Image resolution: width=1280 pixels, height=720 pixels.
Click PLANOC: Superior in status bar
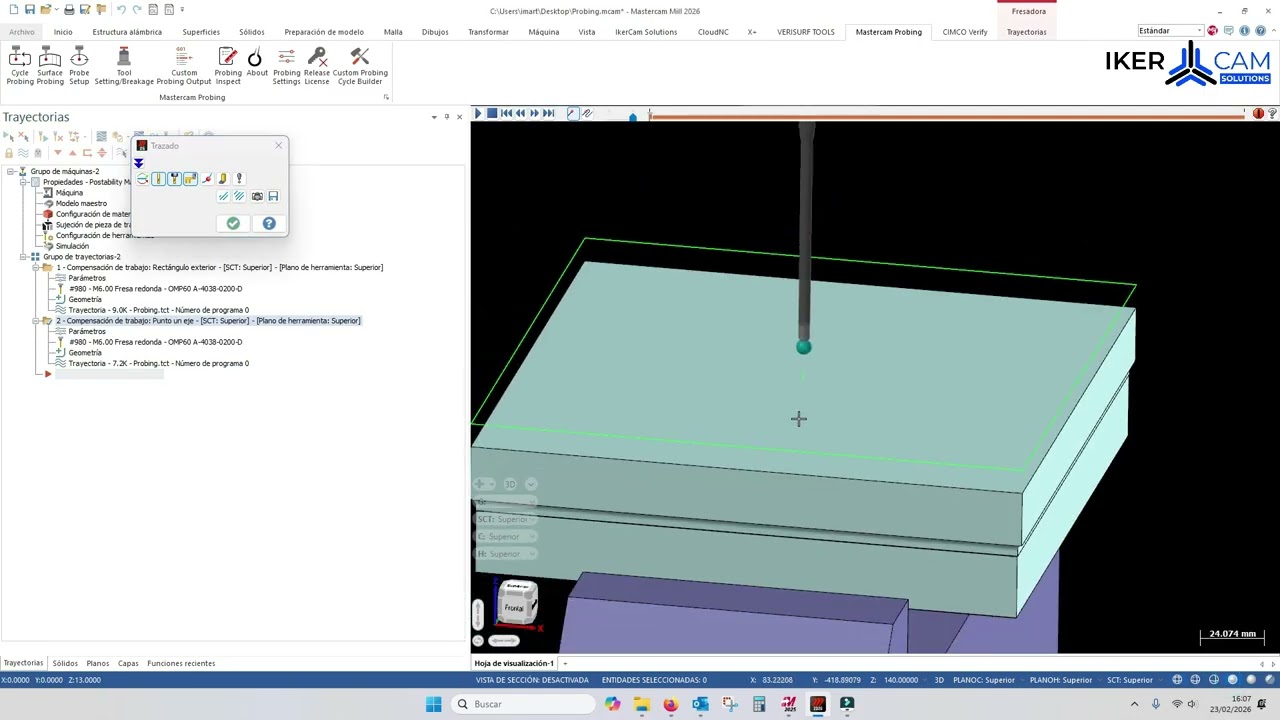(x=984, y=680)
